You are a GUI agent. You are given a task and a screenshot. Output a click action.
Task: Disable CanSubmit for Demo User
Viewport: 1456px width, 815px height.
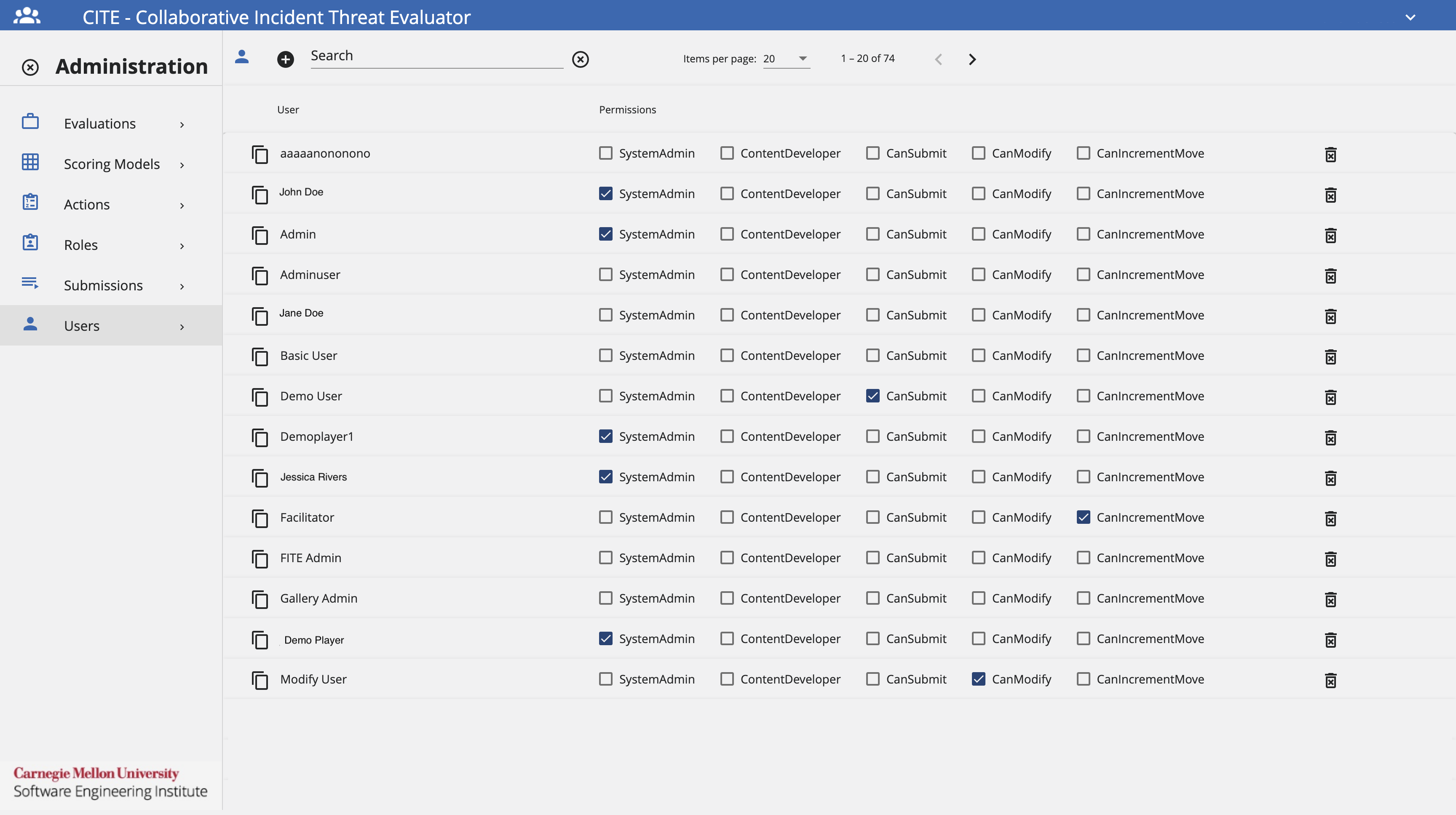coord(873,396)
